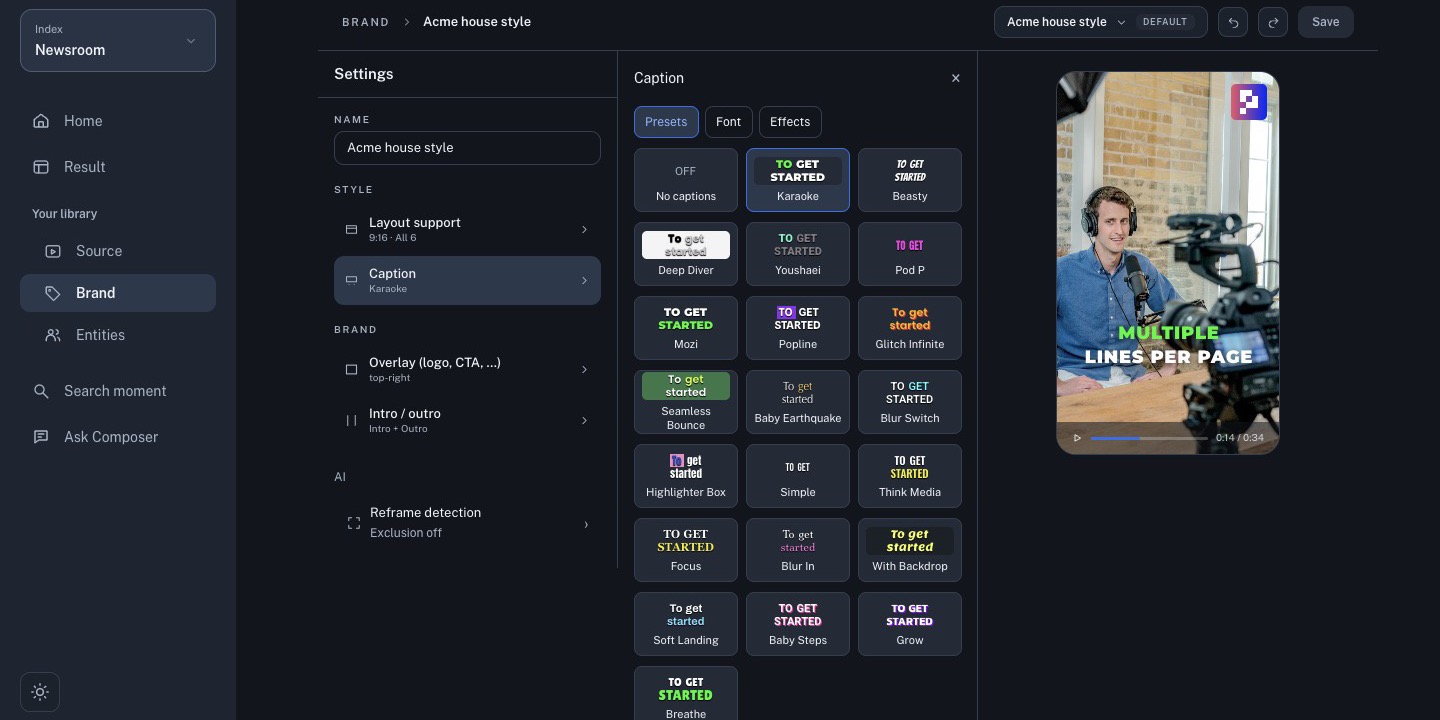This screenshot has height=720, width=1440.
Task: Select the Beasty caption preset
Action: pos(910,180)
